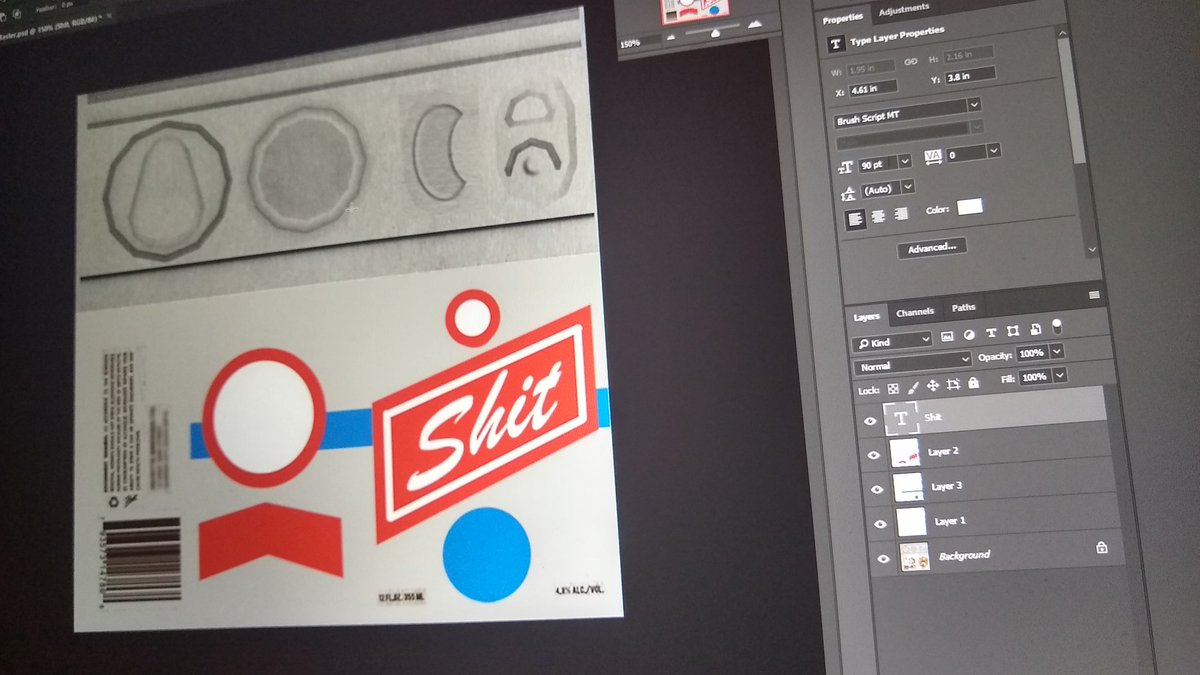Select center align text icon
The image size is (1200, 675).
point(878,217)
